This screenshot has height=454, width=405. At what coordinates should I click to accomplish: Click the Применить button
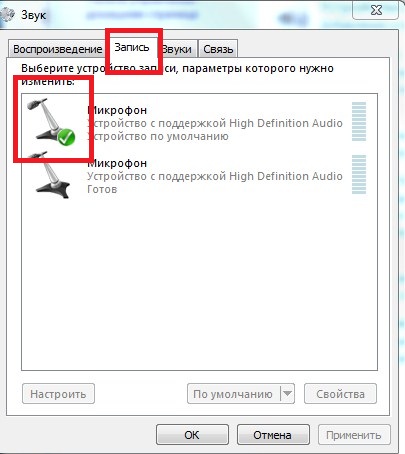click(x=354, y=435)
